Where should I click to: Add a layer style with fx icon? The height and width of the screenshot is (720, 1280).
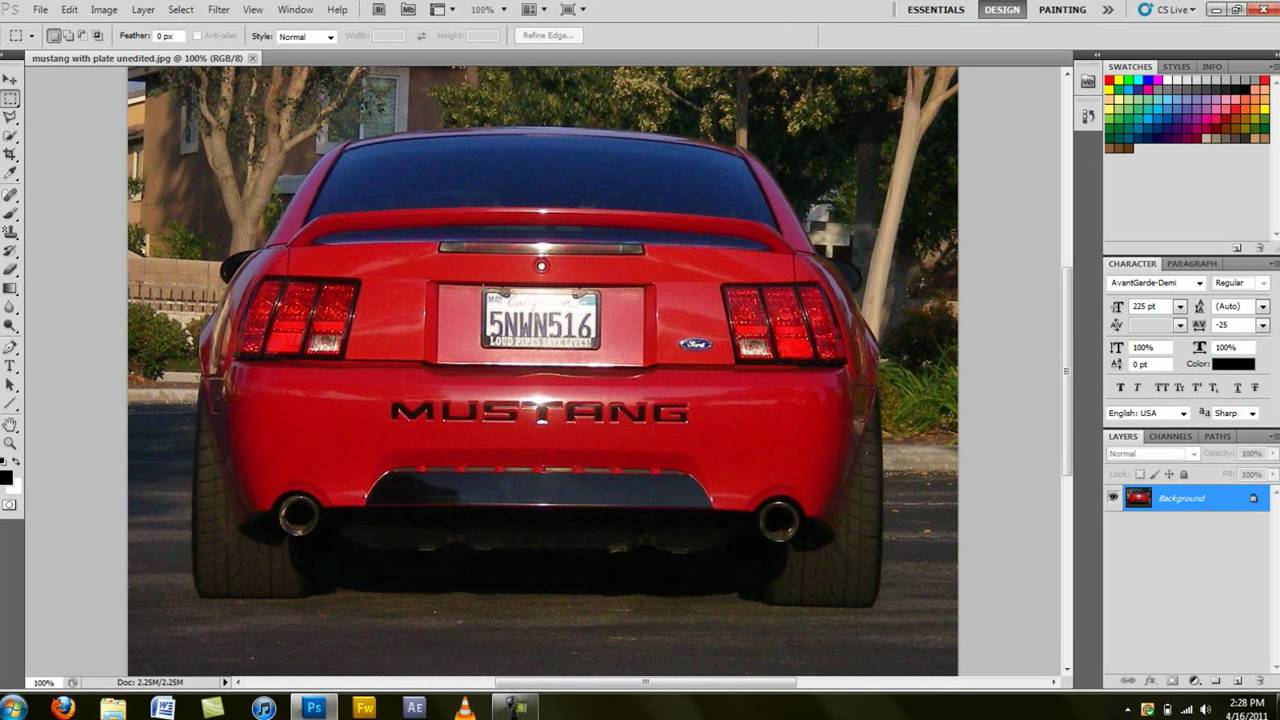pyautogui.click(x=1150, y=680)
